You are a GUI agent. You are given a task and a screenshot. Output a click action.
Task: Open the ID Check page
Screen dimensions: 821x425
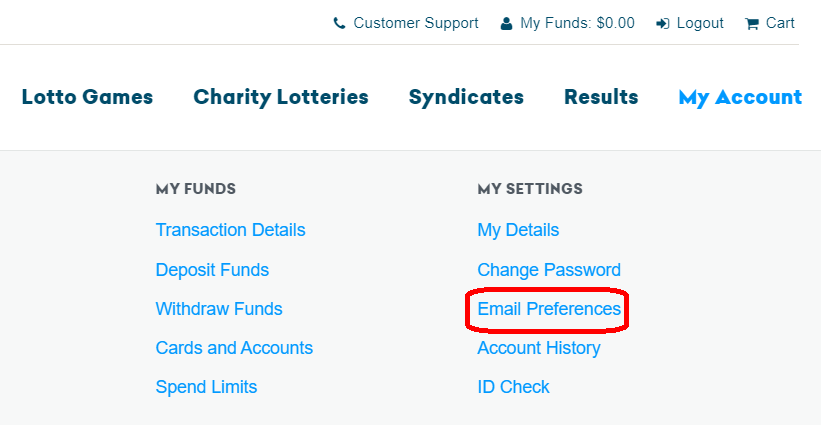click(513, 387)
